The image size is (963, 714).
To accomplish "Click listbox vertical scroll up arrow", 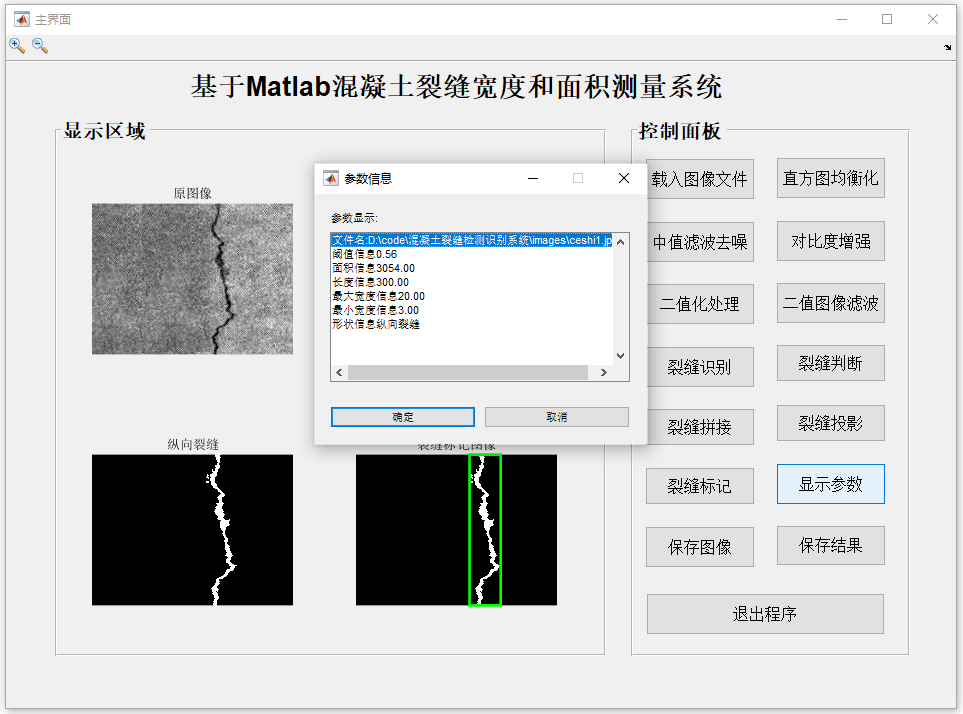I will coord(620,242).
